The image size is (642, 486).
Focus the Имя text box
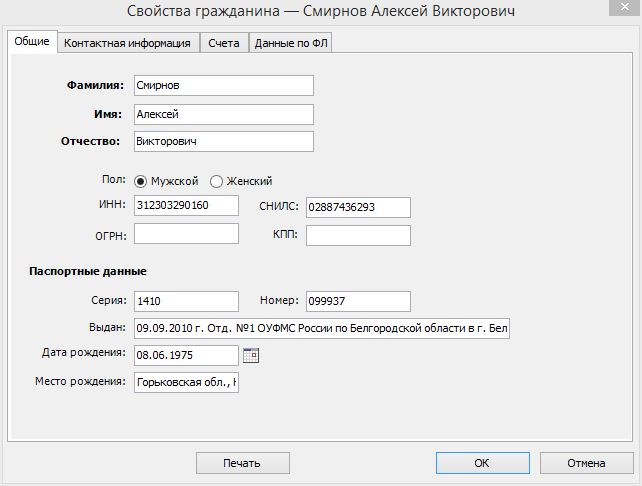click(223, 114)
